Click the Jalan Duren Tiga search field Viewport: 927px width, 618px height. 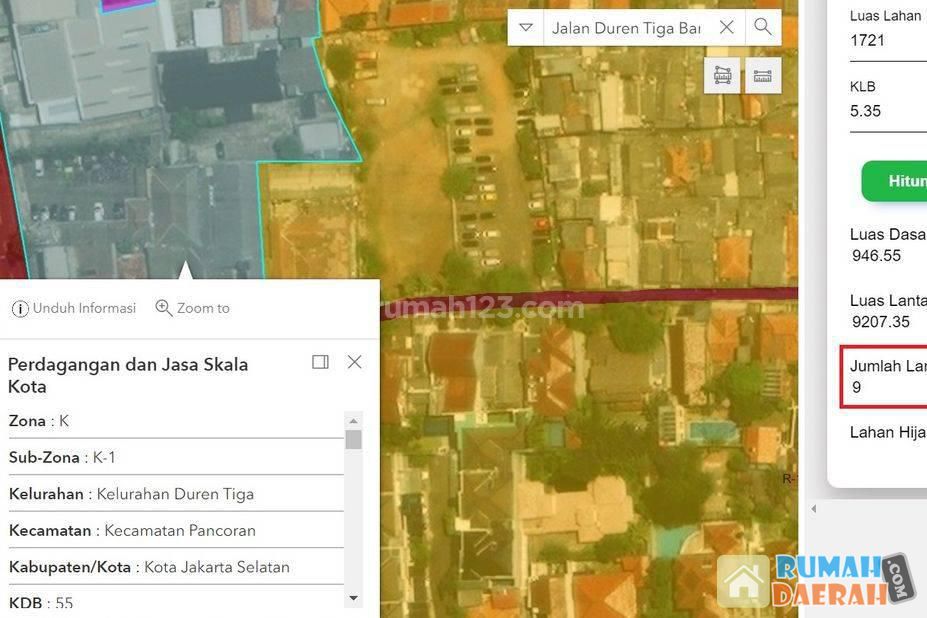click(626, 28)
